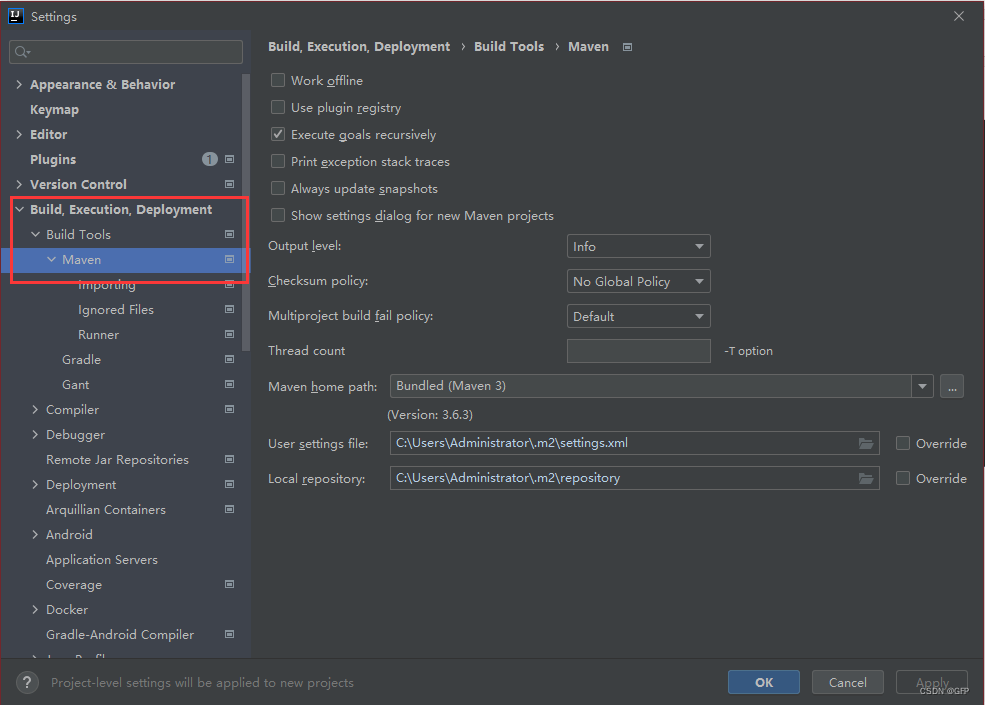Open Ignored Files under Maven

pos(116,310)
